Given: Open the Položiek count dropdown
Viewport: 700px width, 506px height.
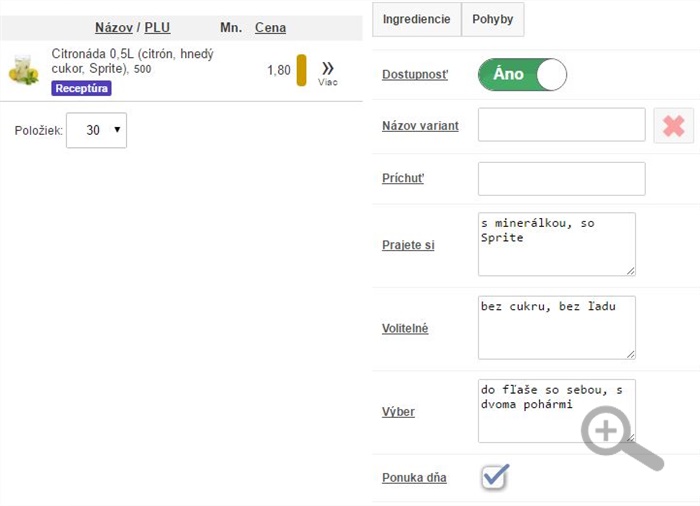Looking at the screenshot, I should tap(96, 130).
